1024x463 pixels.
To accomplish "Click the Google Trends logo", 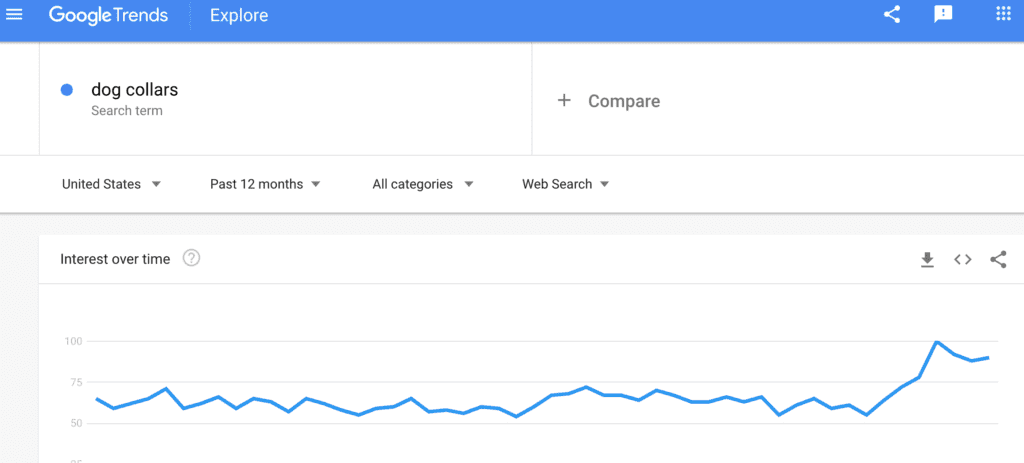I will coord(108,15).
